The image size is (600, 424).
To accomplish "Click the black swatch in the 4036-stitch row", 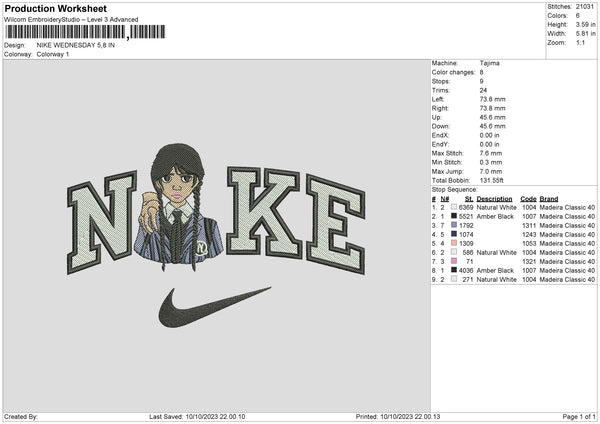I will pyautogui.click(x=454, y=270).
